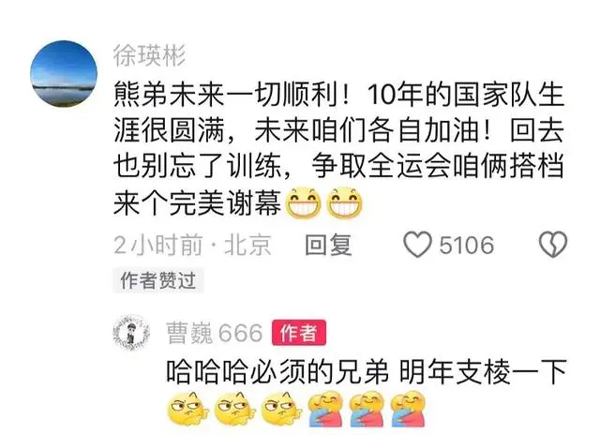600x435 pixels.
Task: Tap the first grinning emoji in the comment
Action: (304, 203)
